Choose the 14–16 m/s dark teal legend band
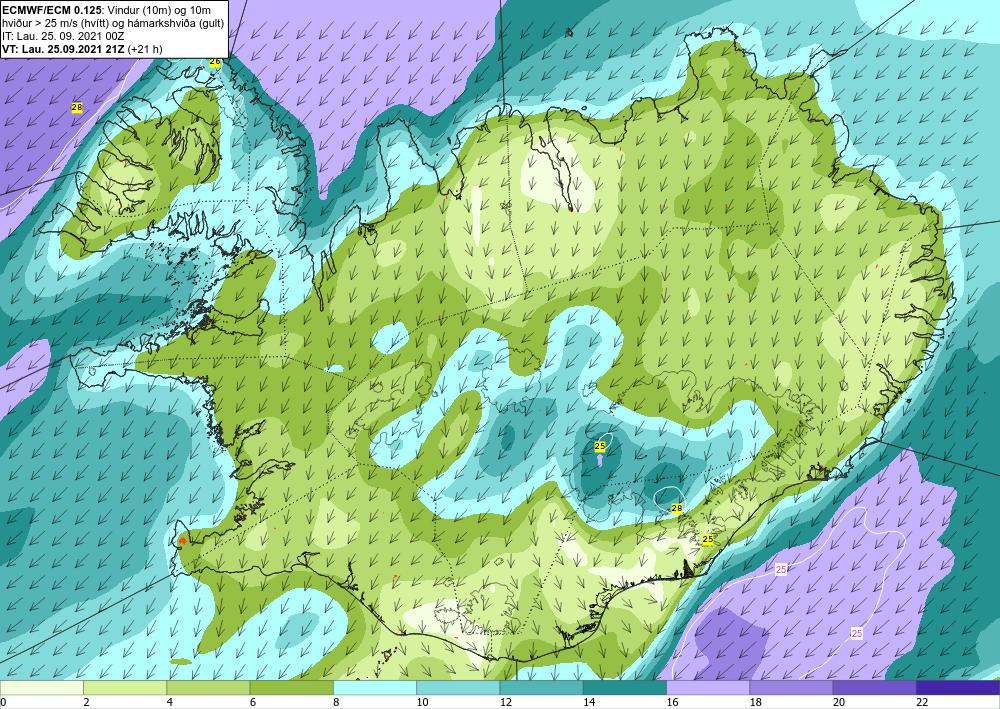The image size is (1000, 709). 625,687
